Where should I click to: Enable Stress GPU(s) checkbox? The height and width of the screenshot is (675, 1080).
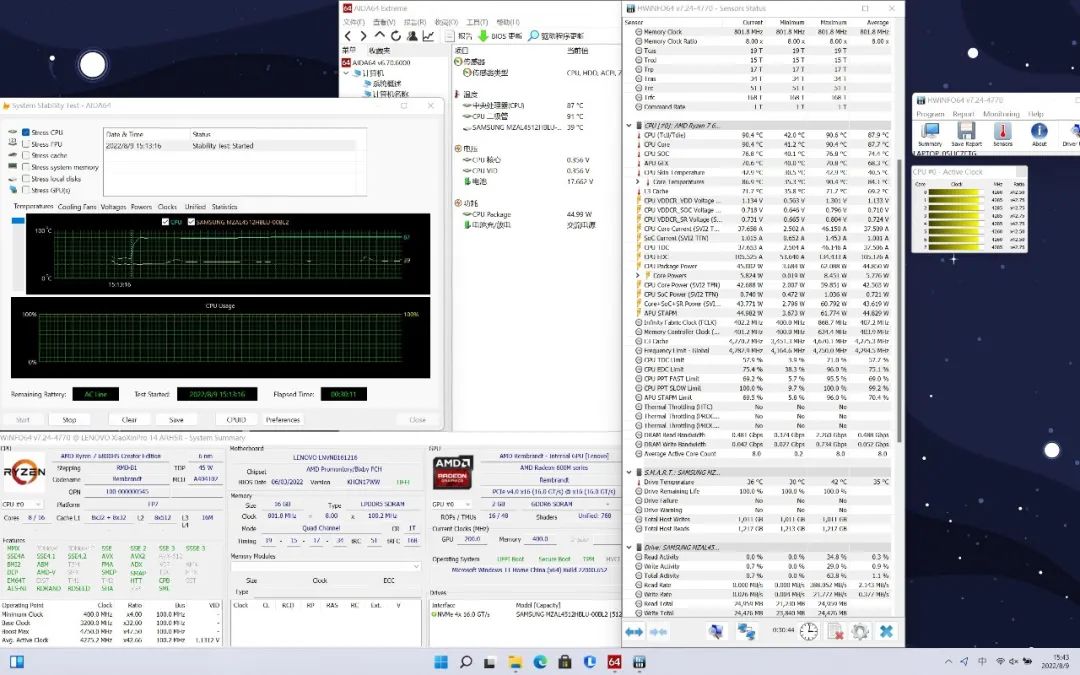click(x=25, y=190)
